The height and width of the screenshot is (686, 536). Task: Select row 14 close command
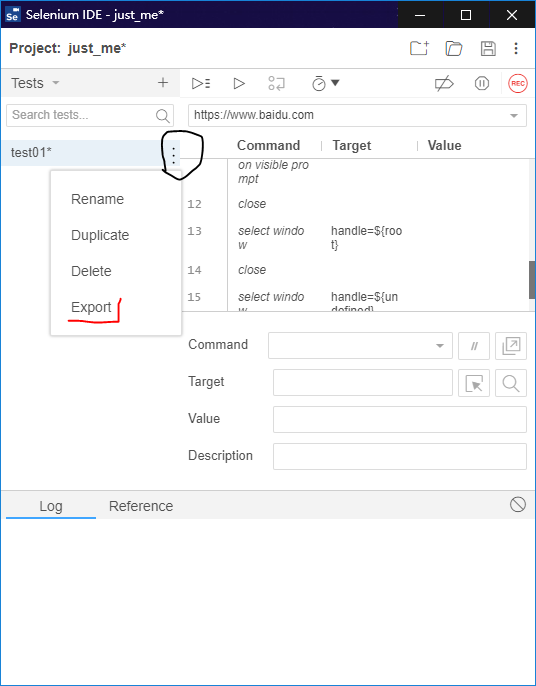pyautogui.click(x=357, y=270)
